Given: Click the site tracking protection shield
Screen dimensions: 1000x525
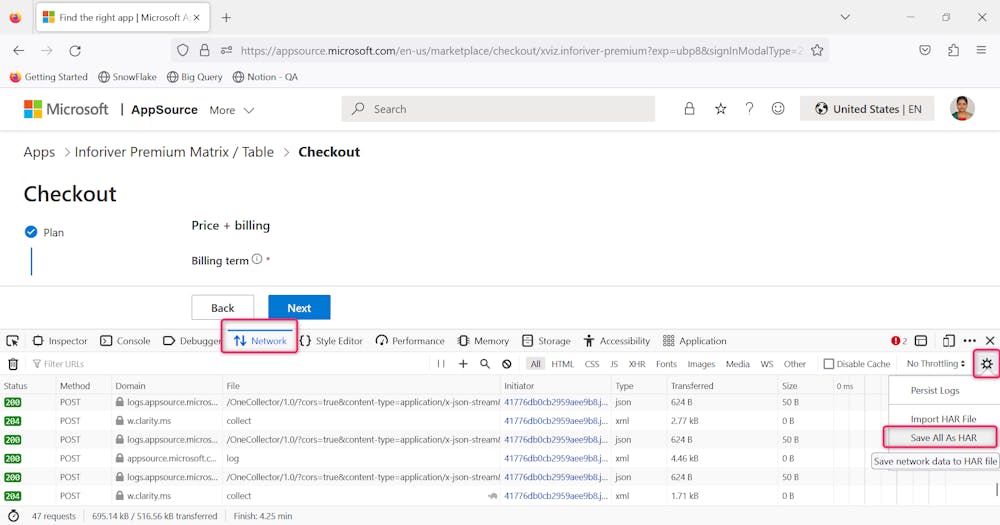Looking at the screenshot, I should click(x=183, y=50).
